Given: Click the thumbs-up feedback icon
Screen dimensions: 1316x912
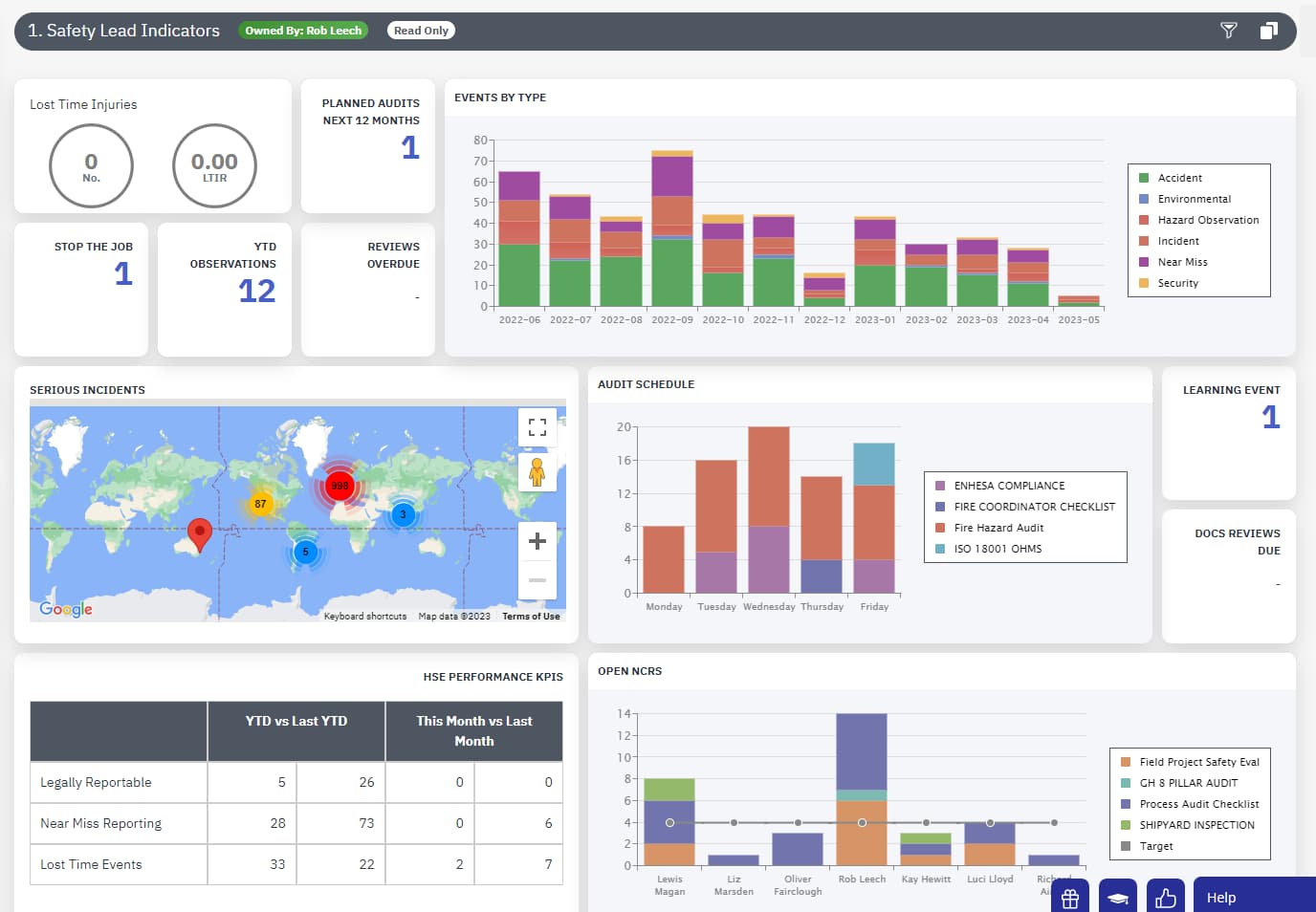Looking at the screenshot, I should (x=1166, y=897).
